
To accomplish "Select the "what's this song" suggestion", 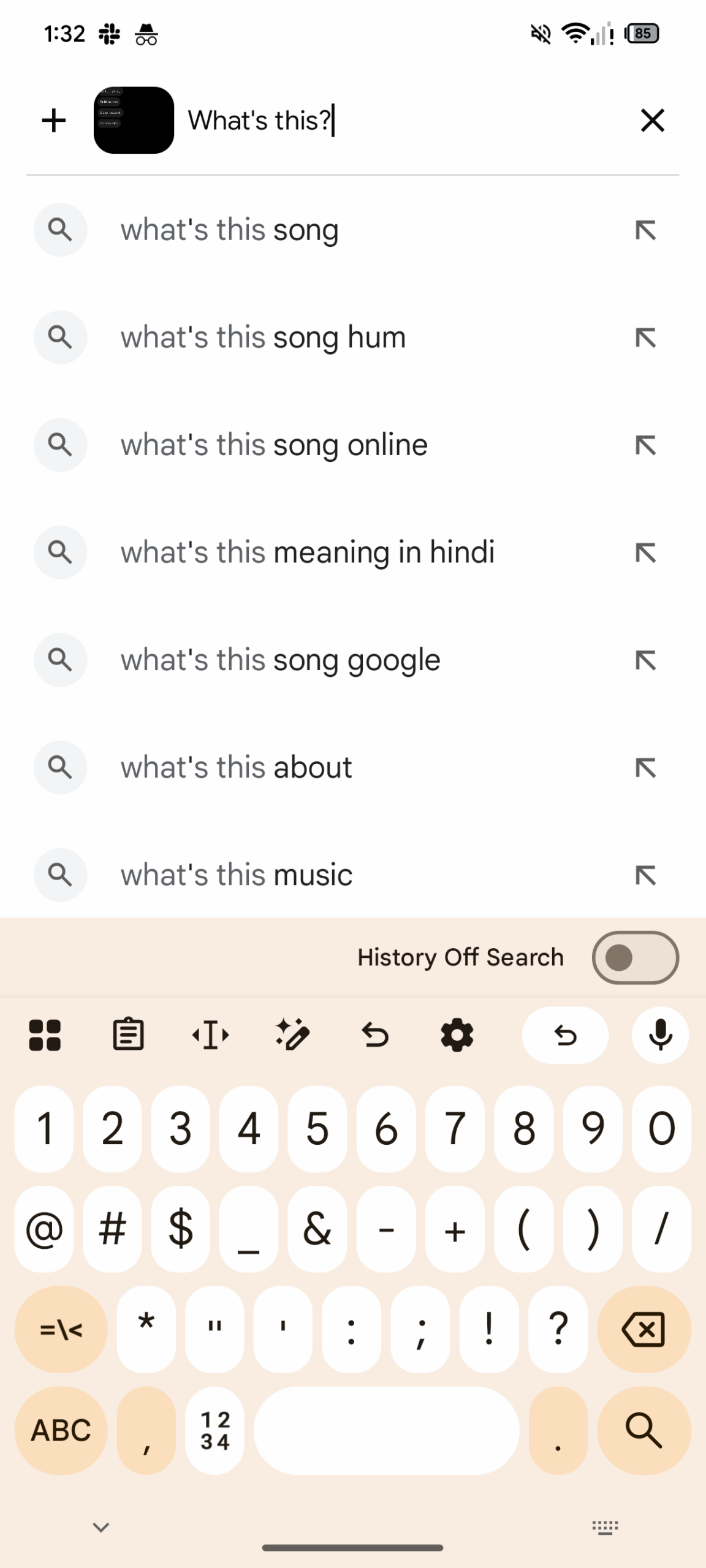I will point(229,230).
